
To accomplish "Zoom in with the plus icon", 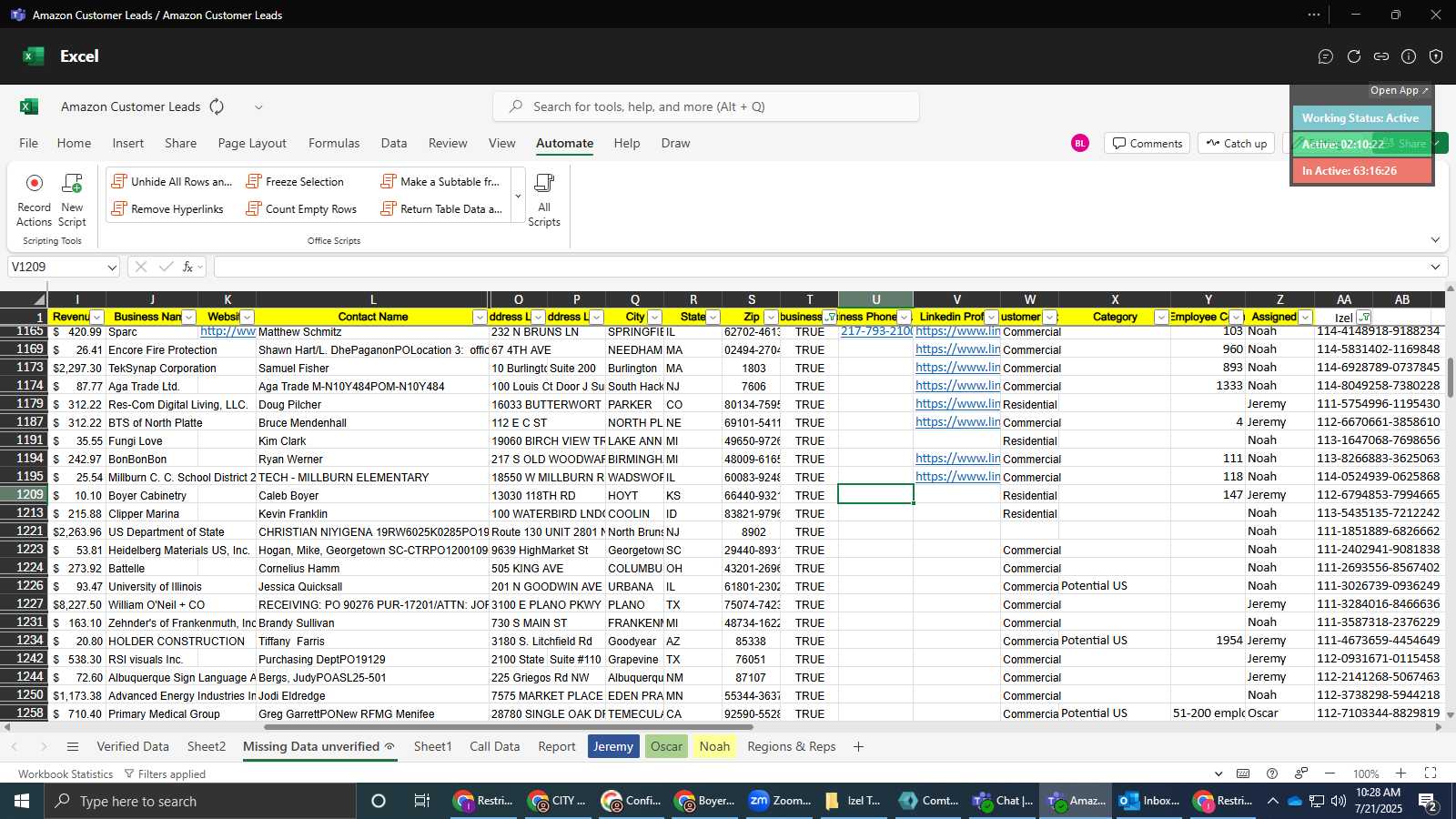I will pyautogui.click(x=1401, y=773).
